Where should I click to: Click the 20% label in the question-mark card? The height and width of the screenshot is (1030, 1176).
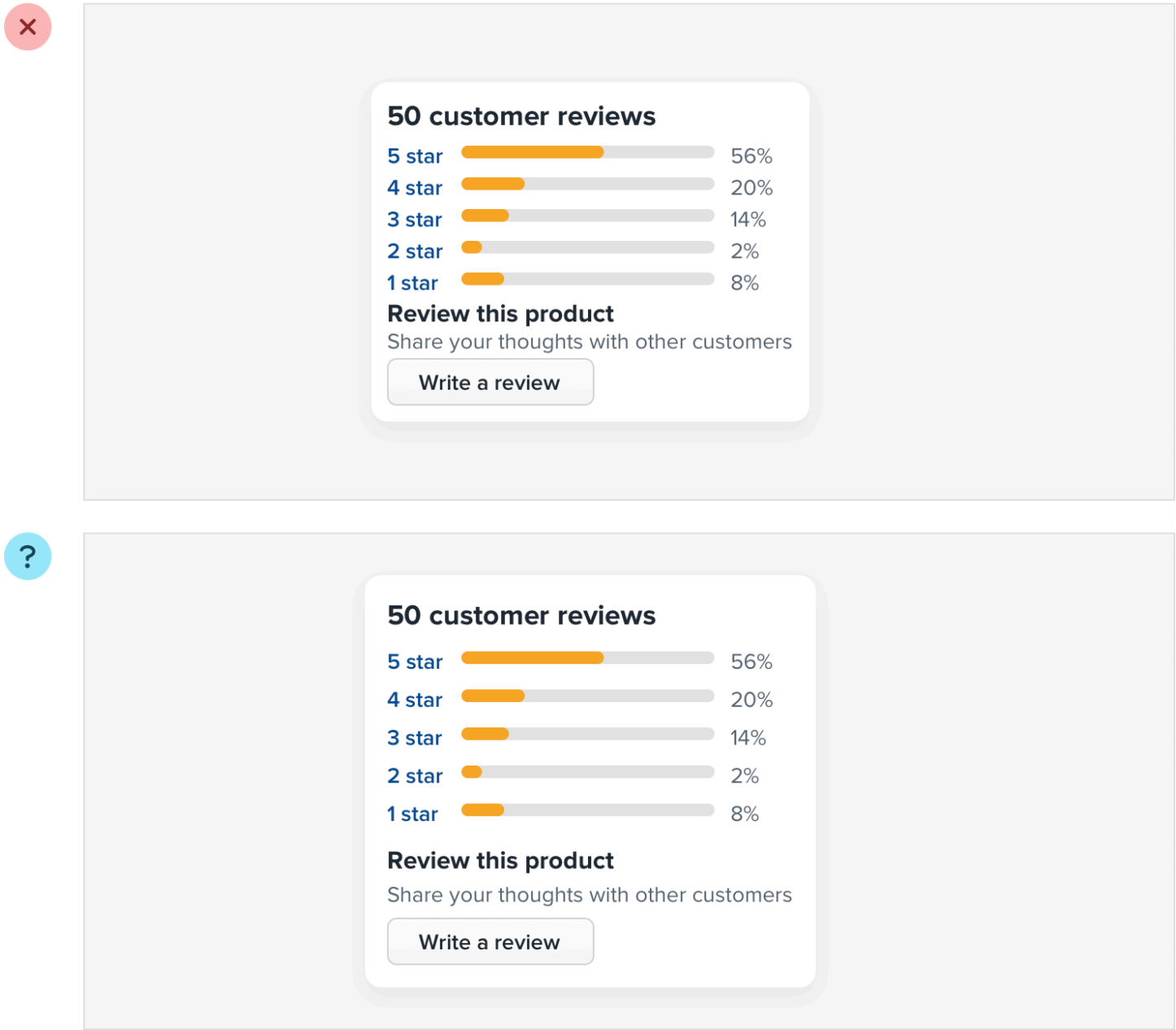pos(751,700)
